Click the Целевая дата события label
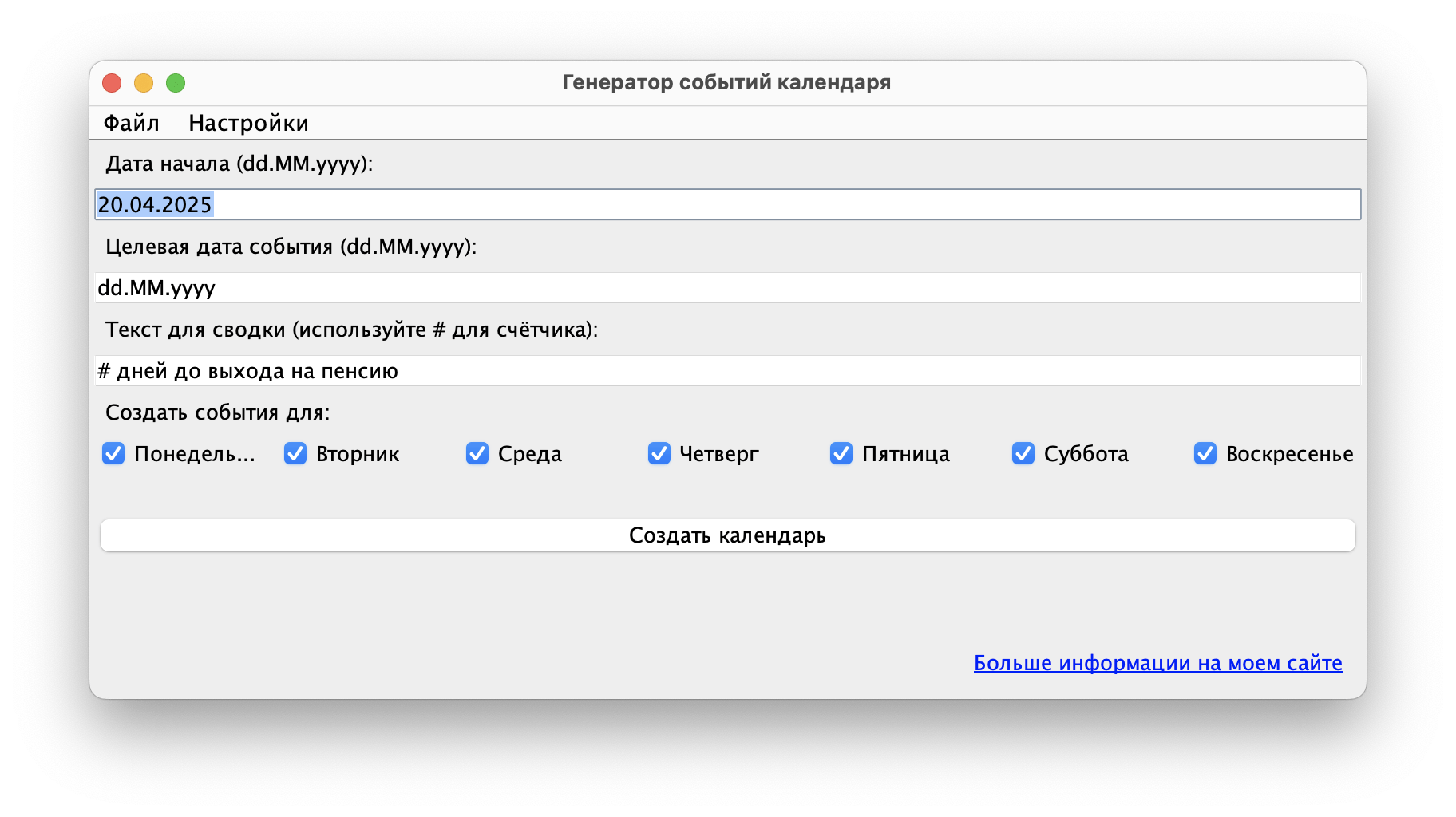This screenshot has width=1456, height=817. (291, 247)
